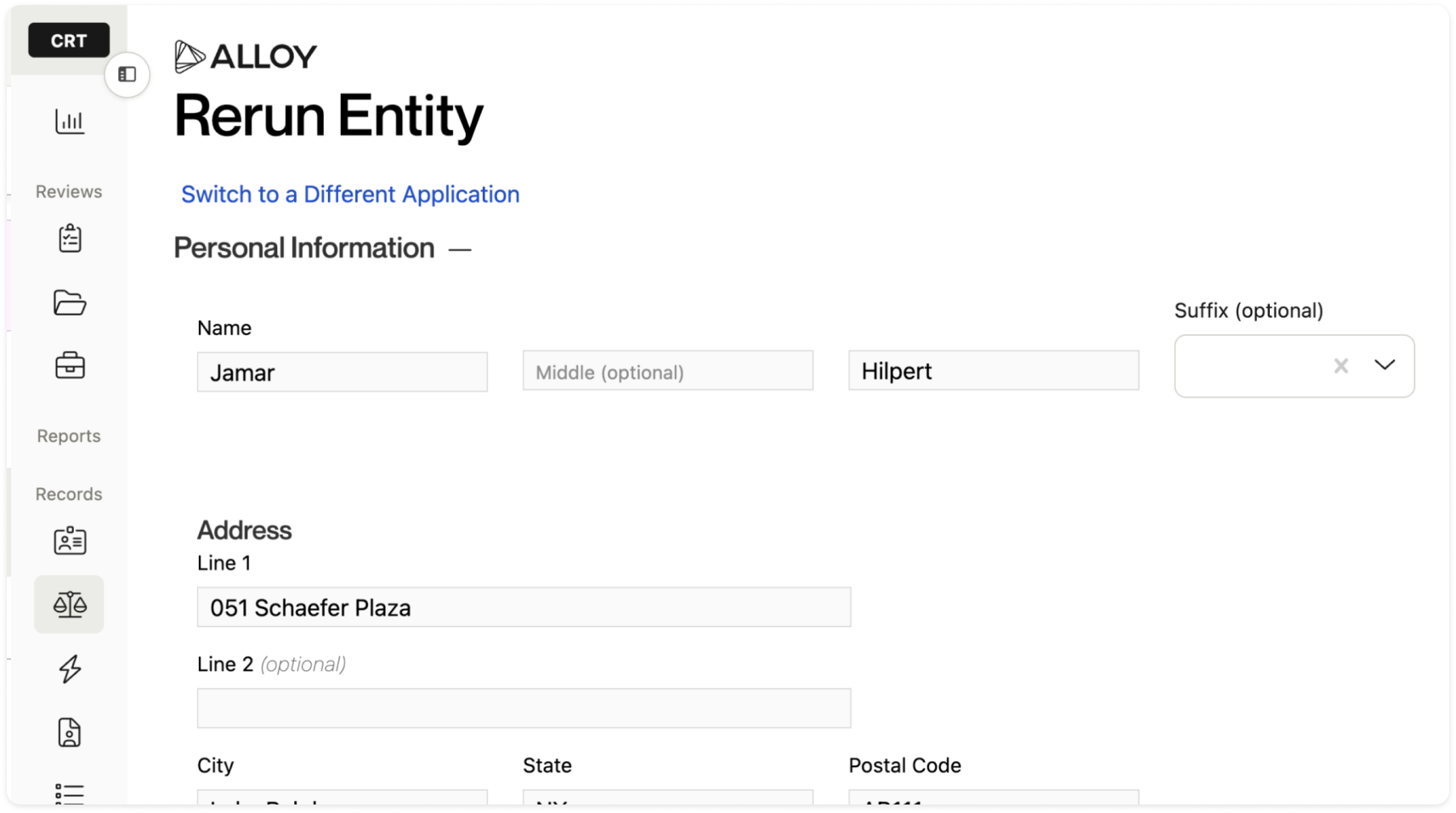Click the Alloy logo

[246, 56]
